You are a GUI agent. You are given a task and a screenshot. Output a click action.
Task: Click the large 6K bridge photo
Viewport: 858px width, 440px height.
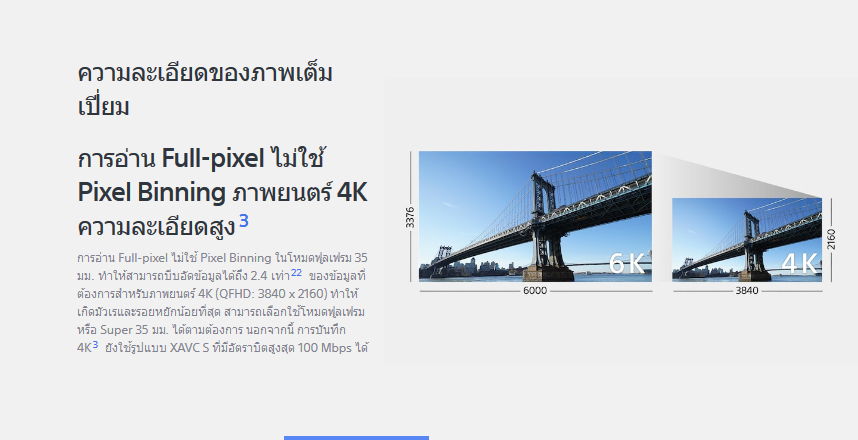[535, 216]
